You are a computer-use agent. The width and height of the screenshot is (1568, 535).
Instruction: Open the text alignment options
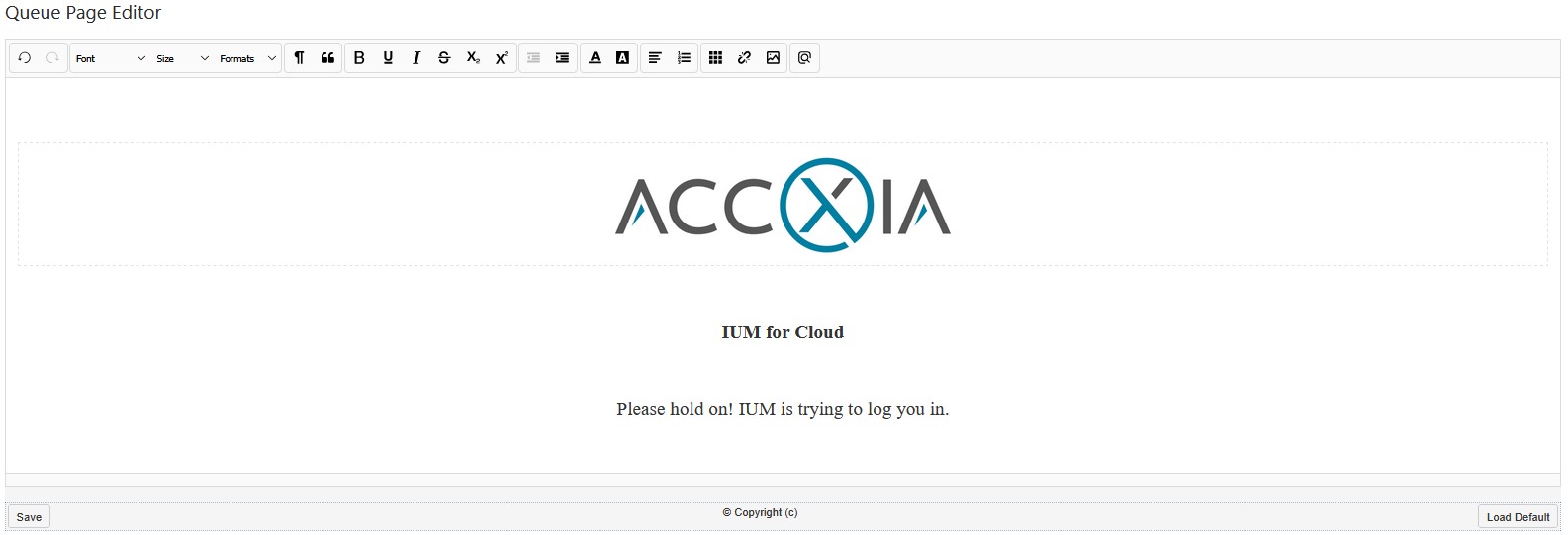tap(655, 58)
